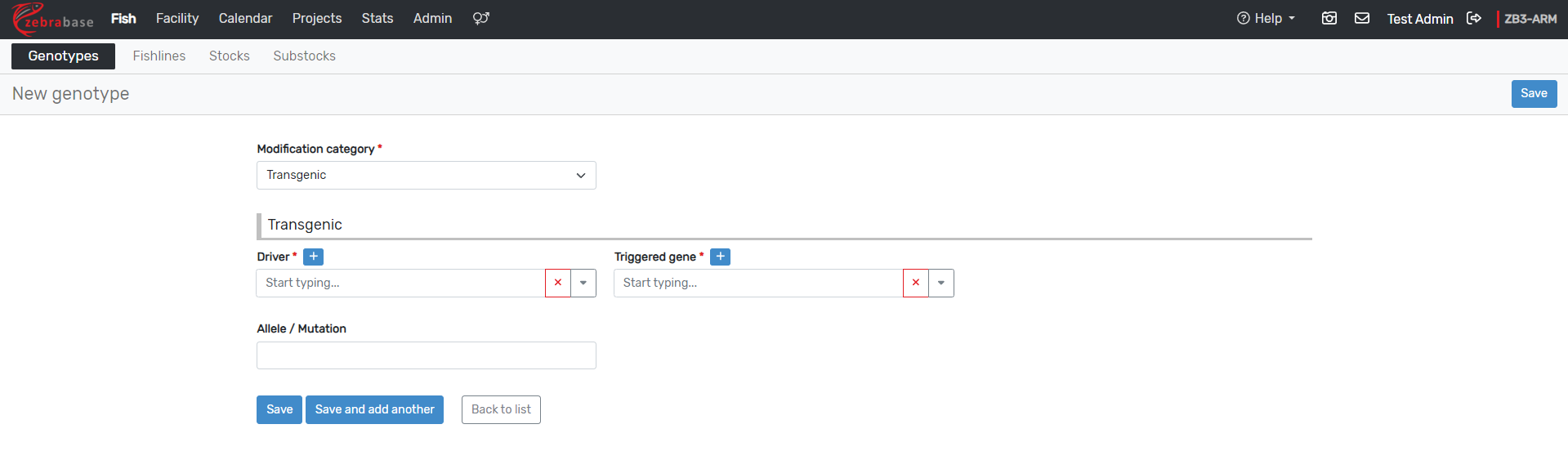Add new Driver with plus icon
Image resolution: width=1568 pixels, height=469 pixels.
click(313, 257)
